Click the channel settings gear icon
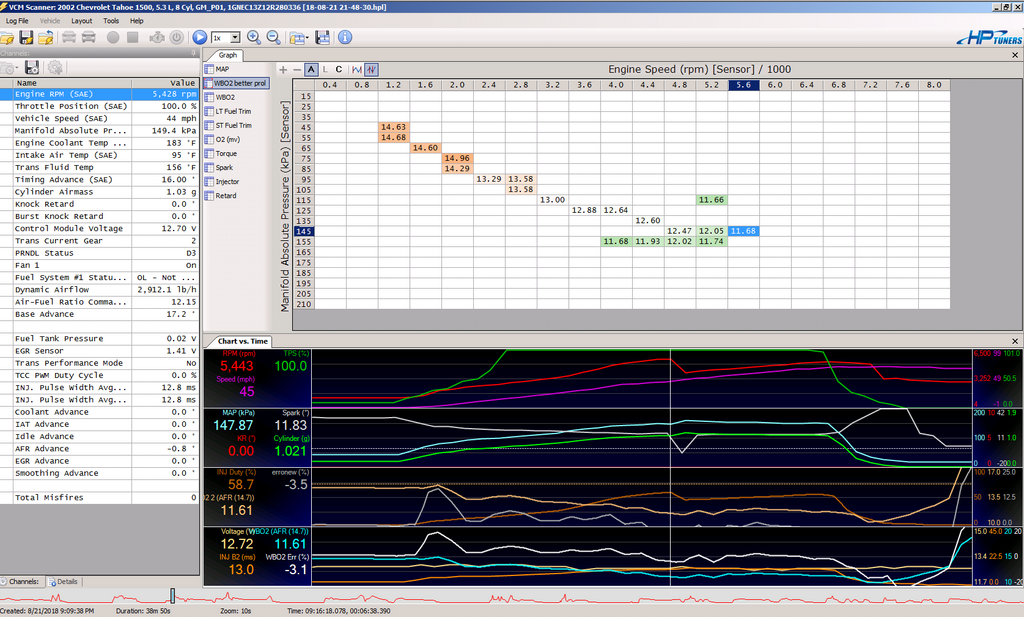 55,67
